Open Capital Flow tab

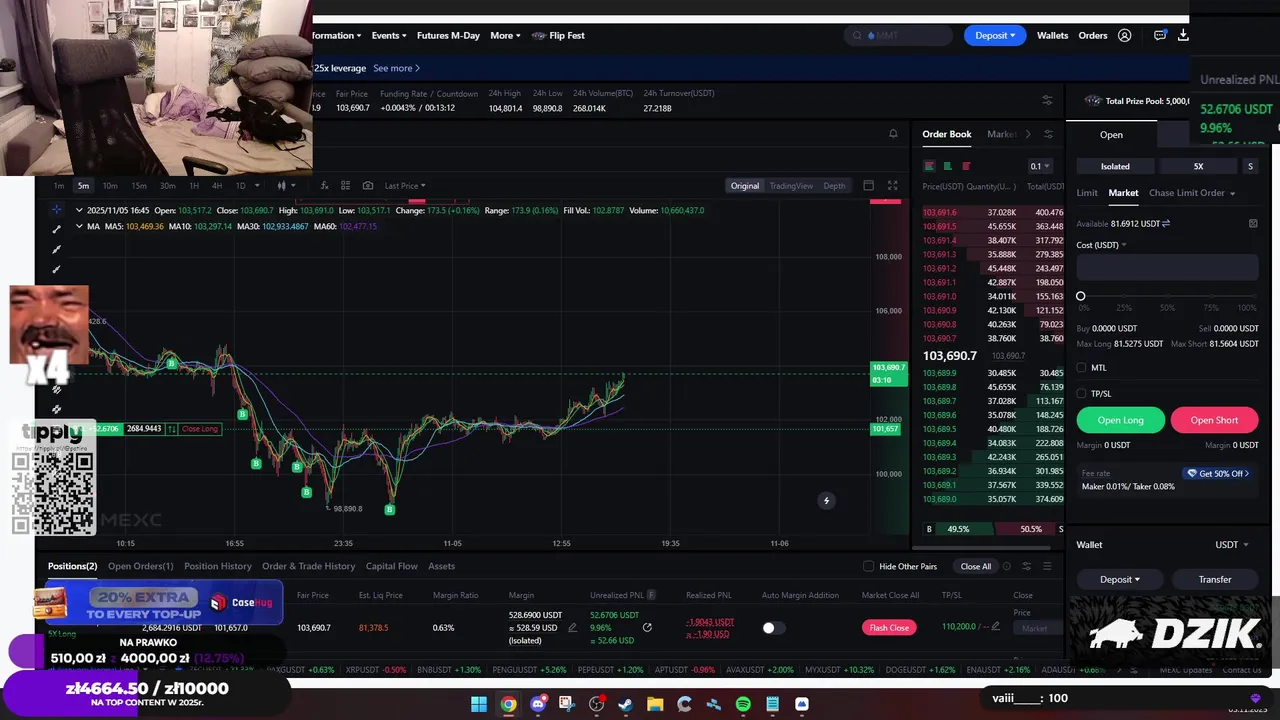click(x=392, y=566)
